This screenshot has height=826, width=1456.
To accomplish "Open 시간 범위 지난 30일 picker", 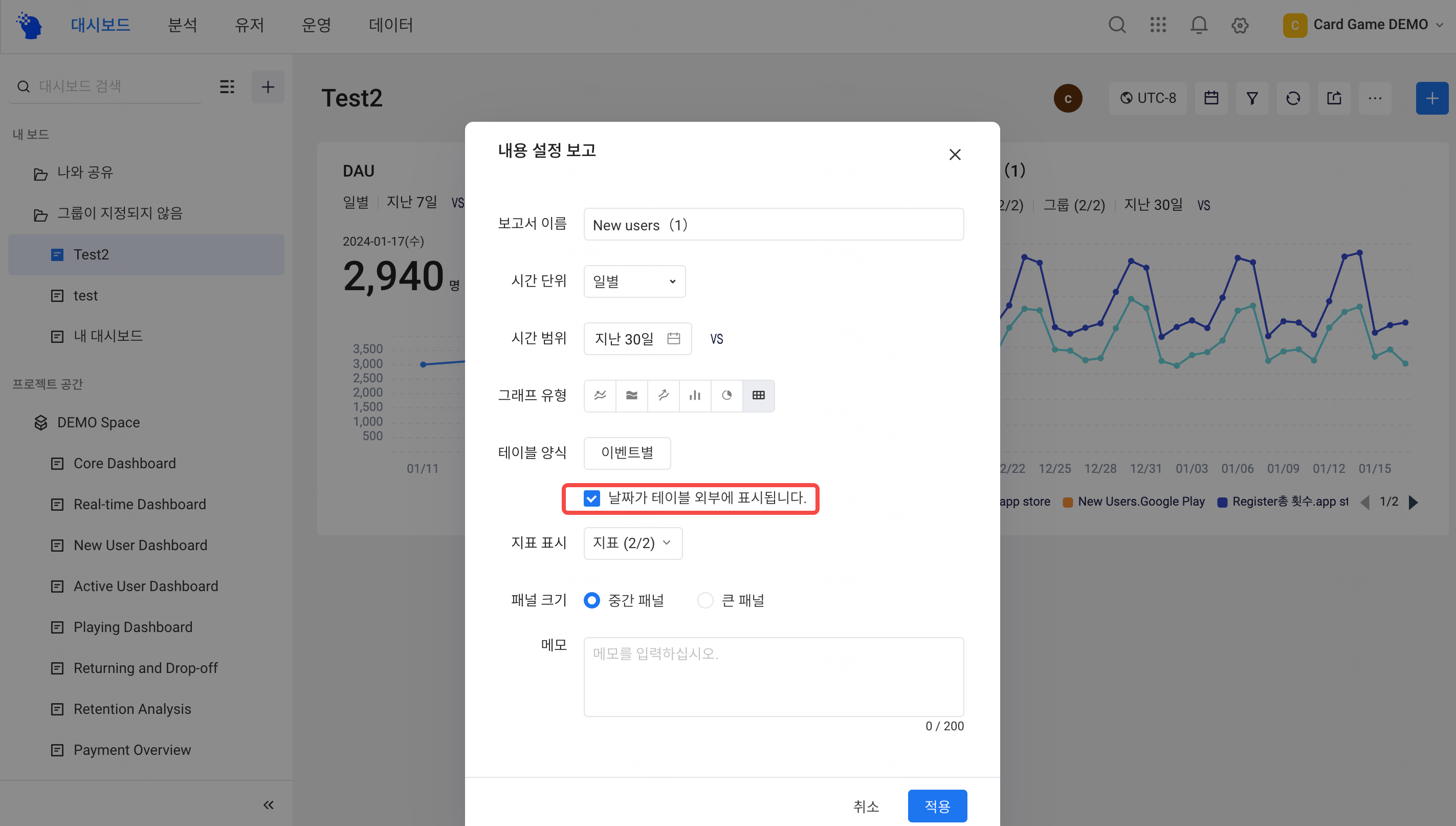I will pyautogui.click(x=637, y=339).
